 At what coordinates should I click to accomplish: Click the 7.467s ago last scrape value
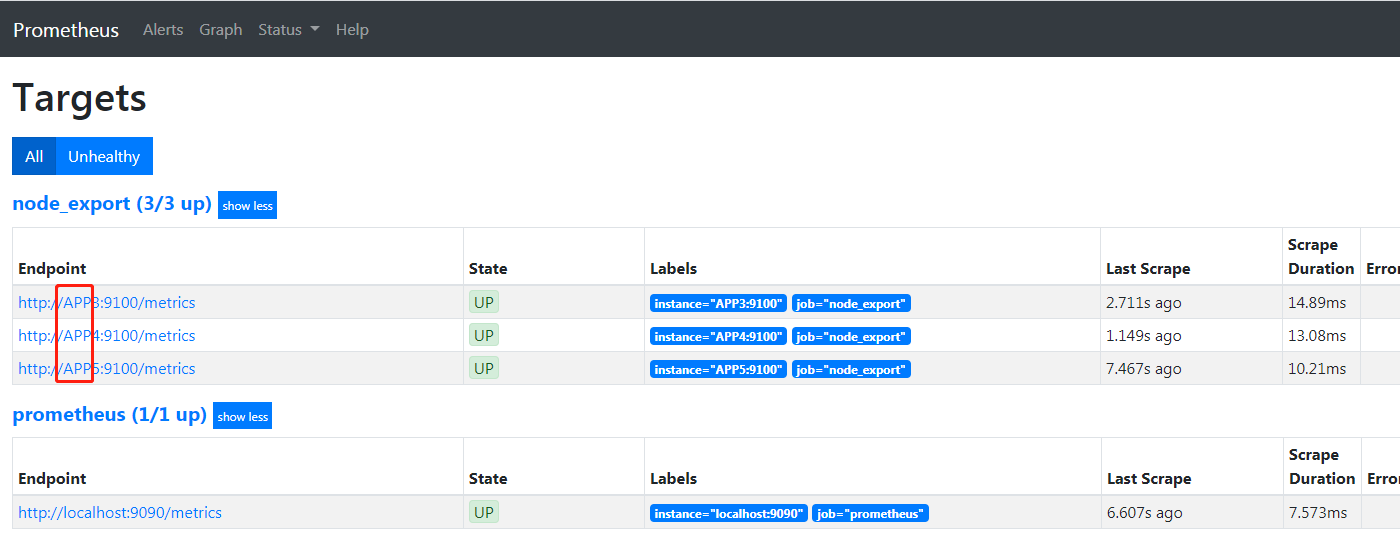[1144, 368]
